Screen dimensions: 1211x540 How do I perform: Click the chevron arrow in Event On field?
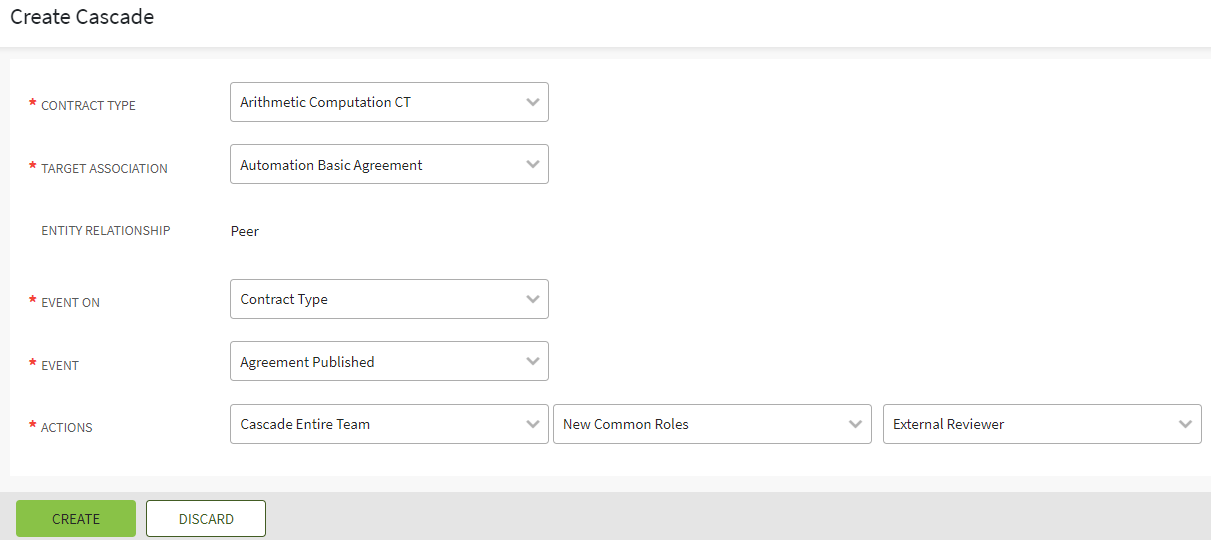pyautogui.click(x=532, y=299)
